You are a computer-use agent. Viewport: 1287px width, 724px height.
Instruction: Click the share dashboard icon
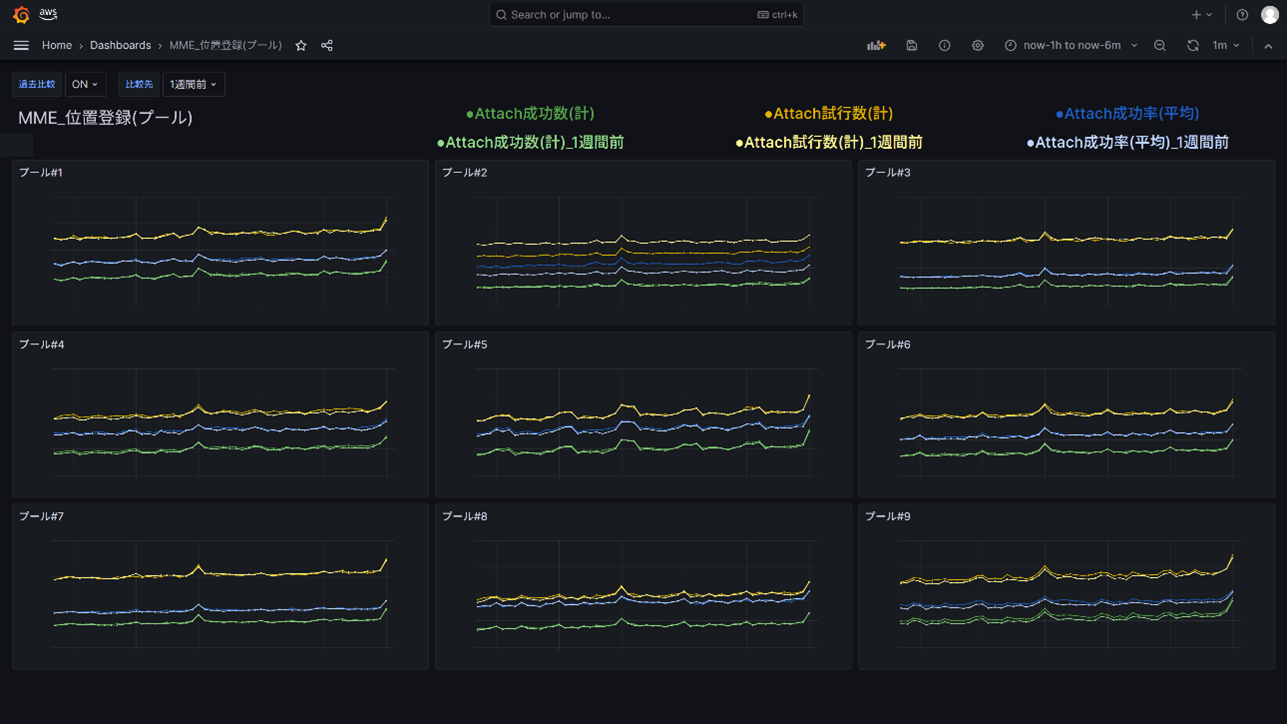[327, 46]
